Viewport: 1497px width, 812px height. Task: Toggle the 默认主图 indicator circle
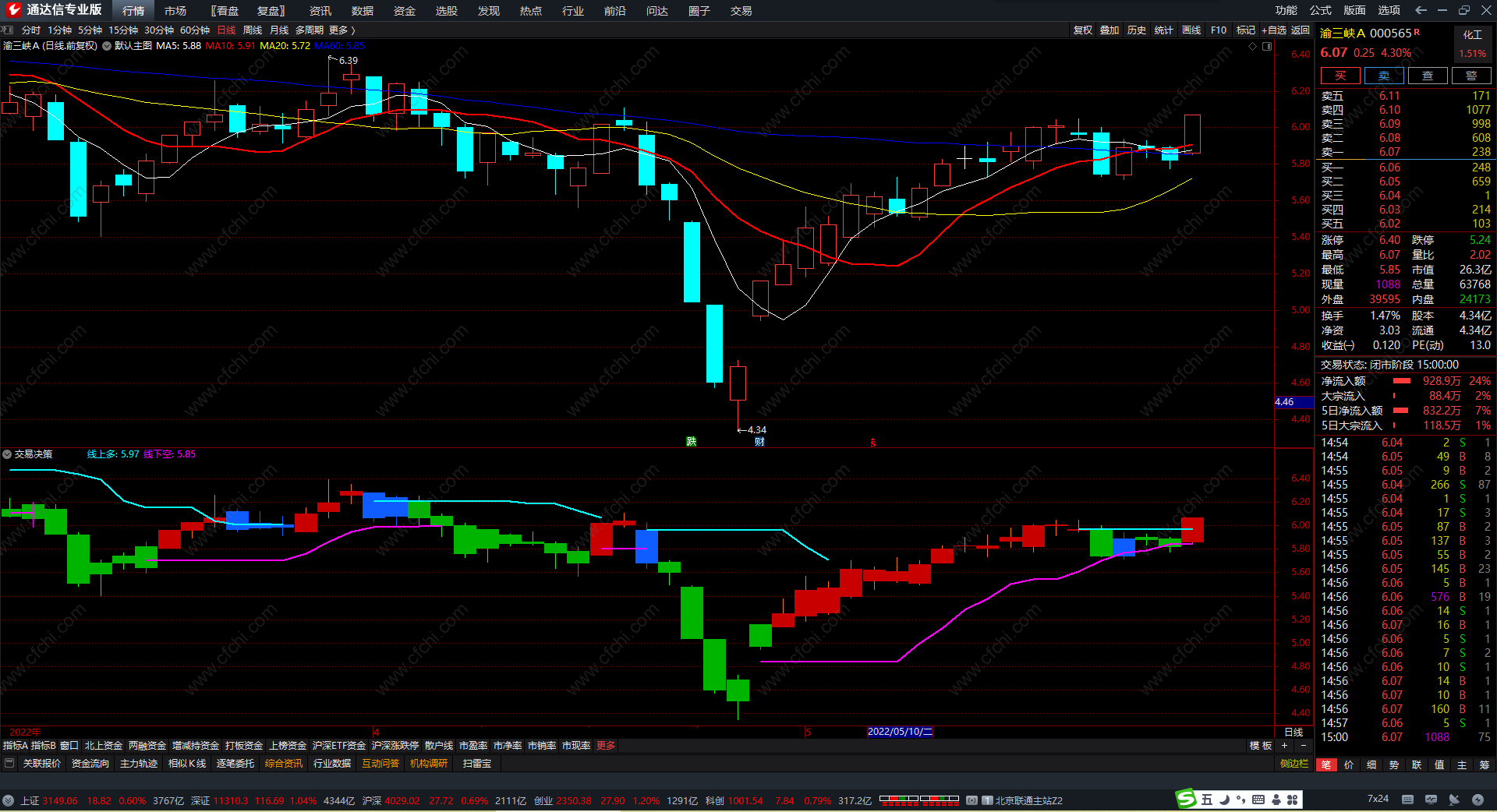(x=107, y=46)
